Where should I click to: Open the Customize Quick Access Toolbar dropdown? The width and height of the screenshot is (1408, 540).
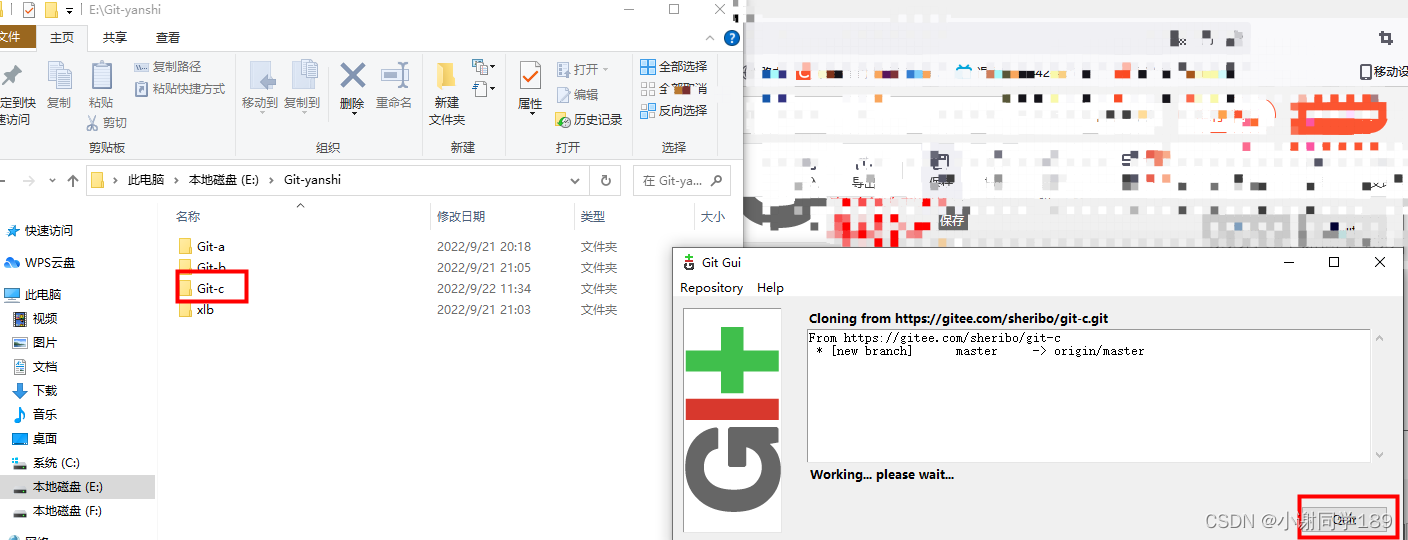tap(69, 10)
